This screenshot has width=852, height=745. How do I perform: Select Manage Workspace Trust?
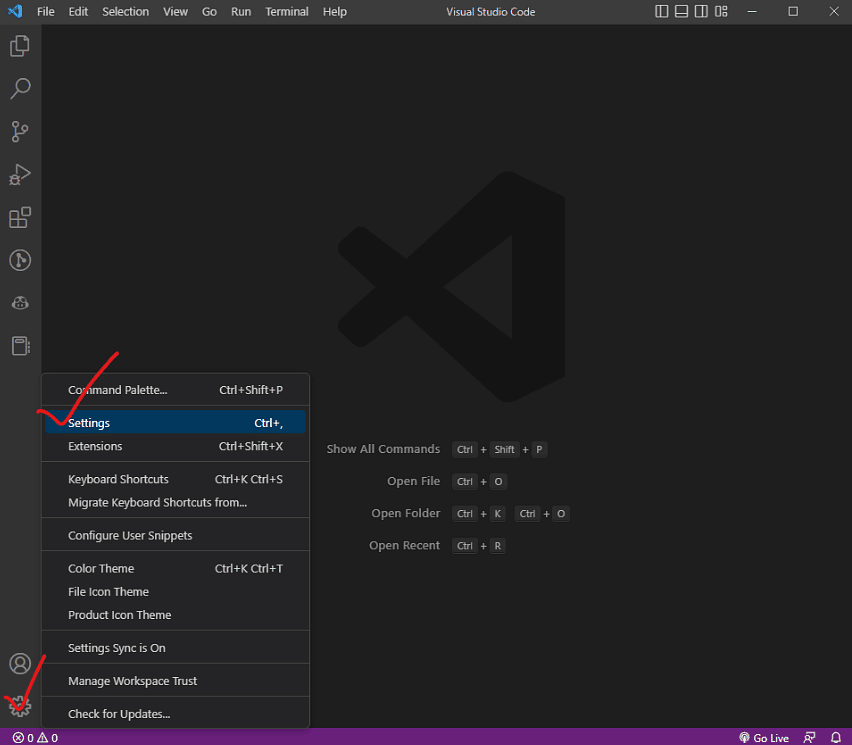[176, 681]
